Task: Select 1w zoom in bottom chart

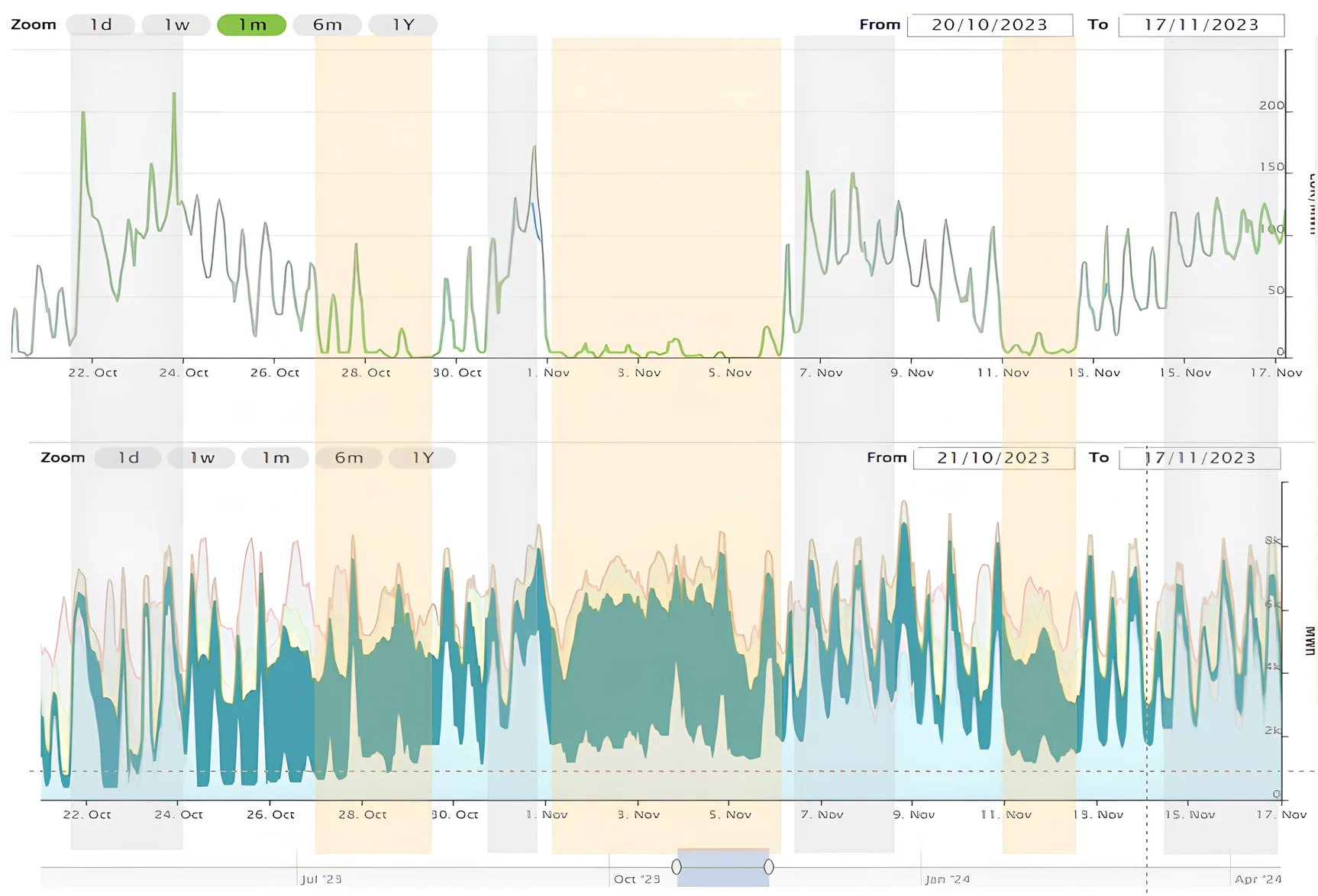Action: click(x=202, y=458)
